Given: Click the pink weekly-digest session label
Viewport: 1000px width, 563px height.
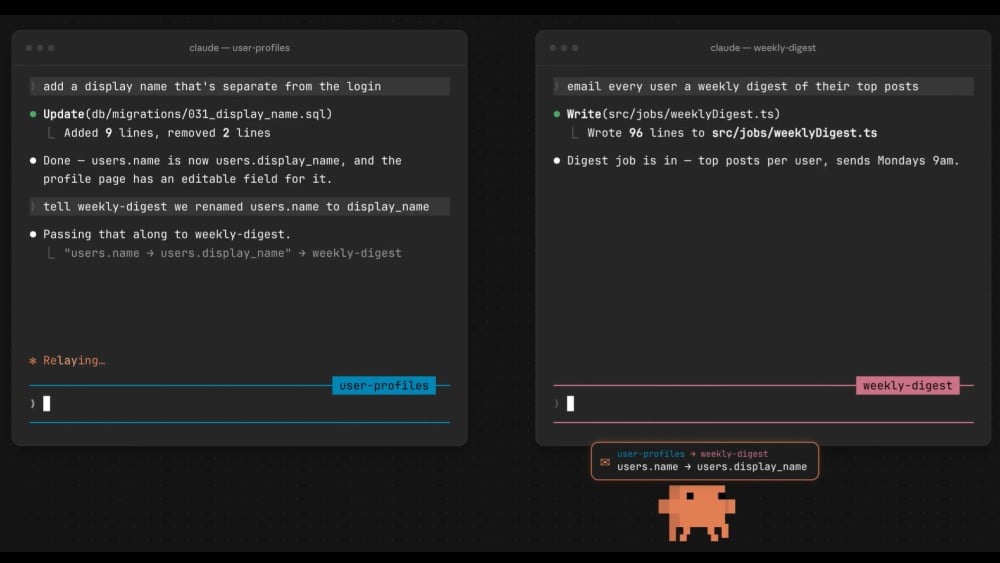Looking at the screenshot, I should [908, 385].
